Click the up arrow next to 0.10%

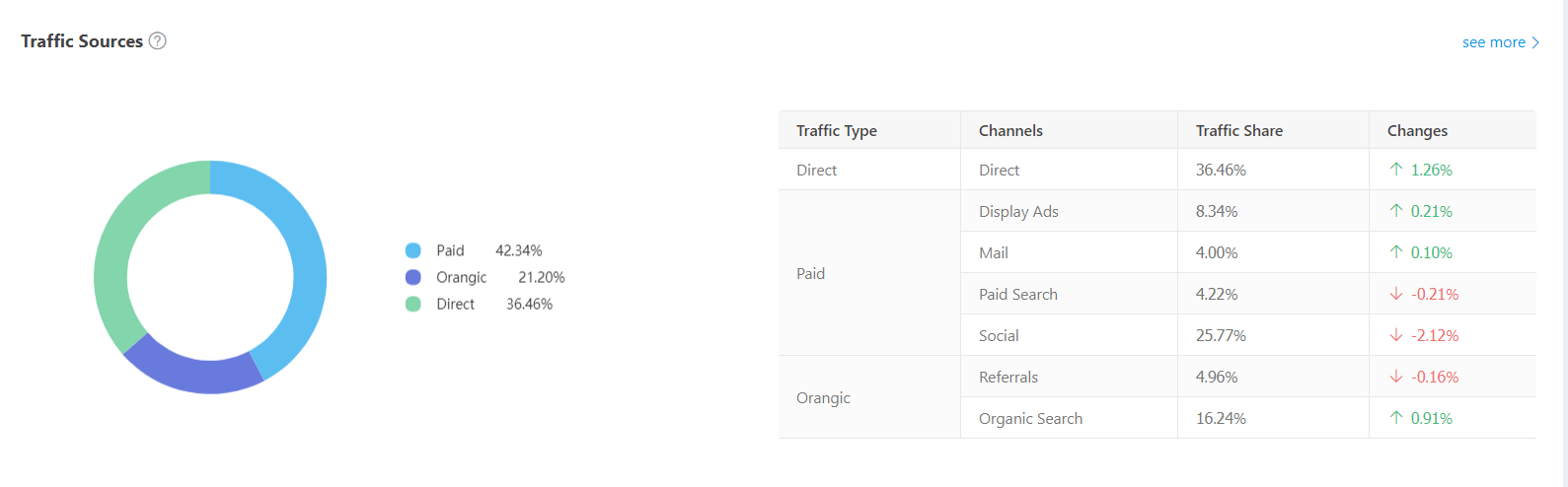click(1396, 252)
